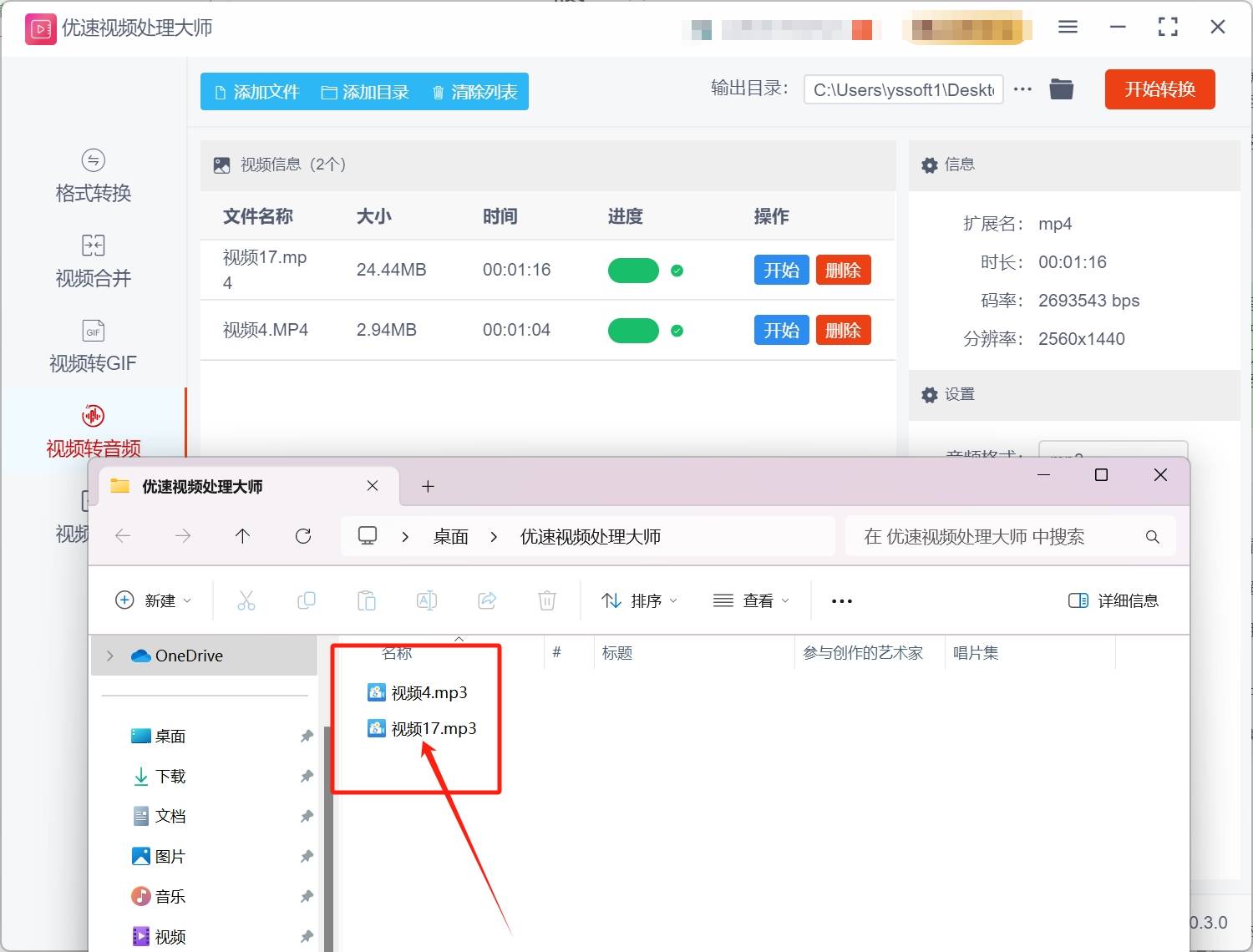Image resolution: width=1253 pixels, height=952 pixels.
Task: Select the 视频转音频 tool
Action: (x=92, y=431)
